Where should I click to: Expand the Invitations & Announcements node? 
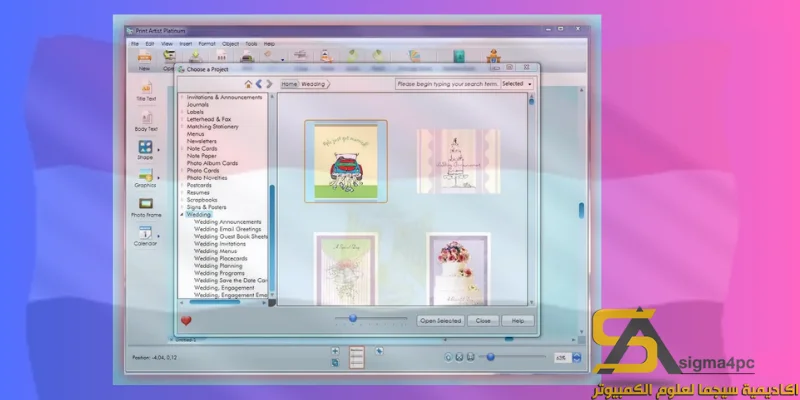(182, 97)
